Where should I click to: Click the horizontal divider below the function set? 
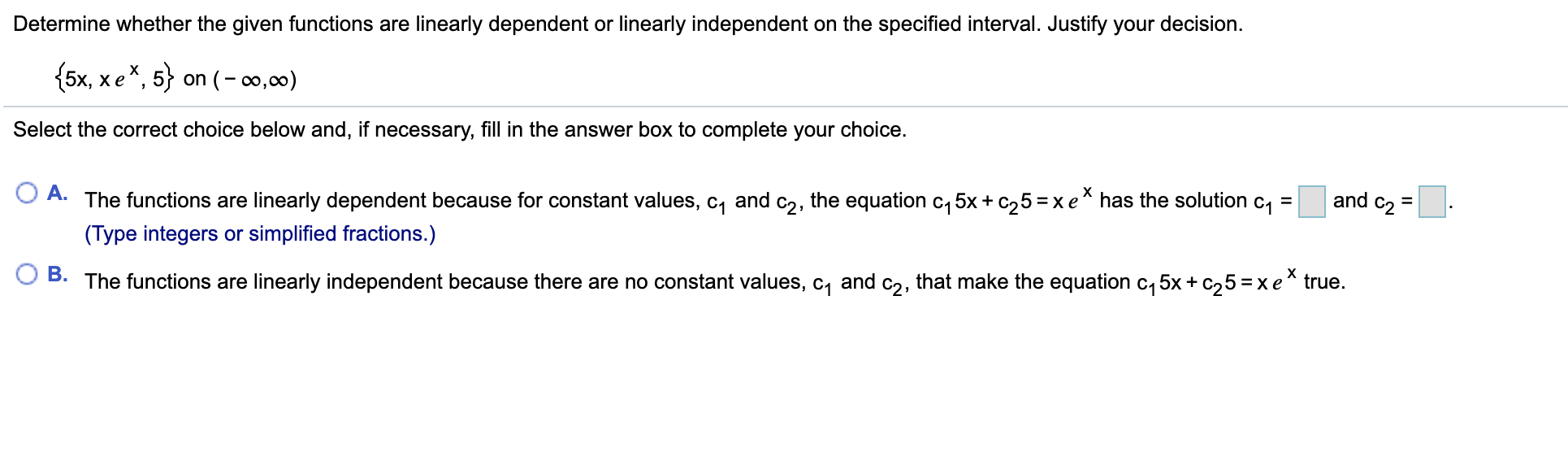pos(784,107)
